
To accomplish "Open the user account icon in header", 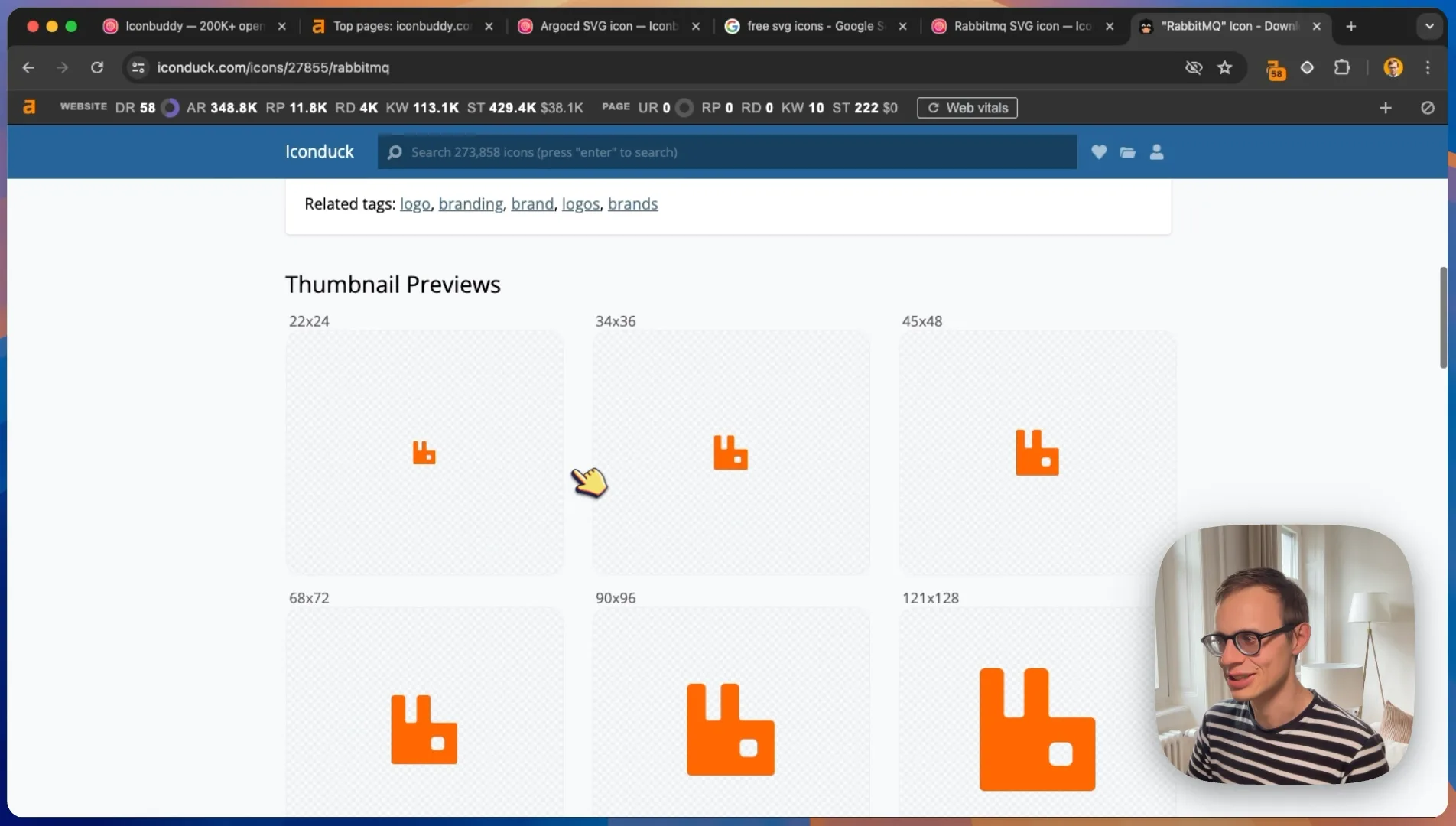I will click(x=1156, y=152).
